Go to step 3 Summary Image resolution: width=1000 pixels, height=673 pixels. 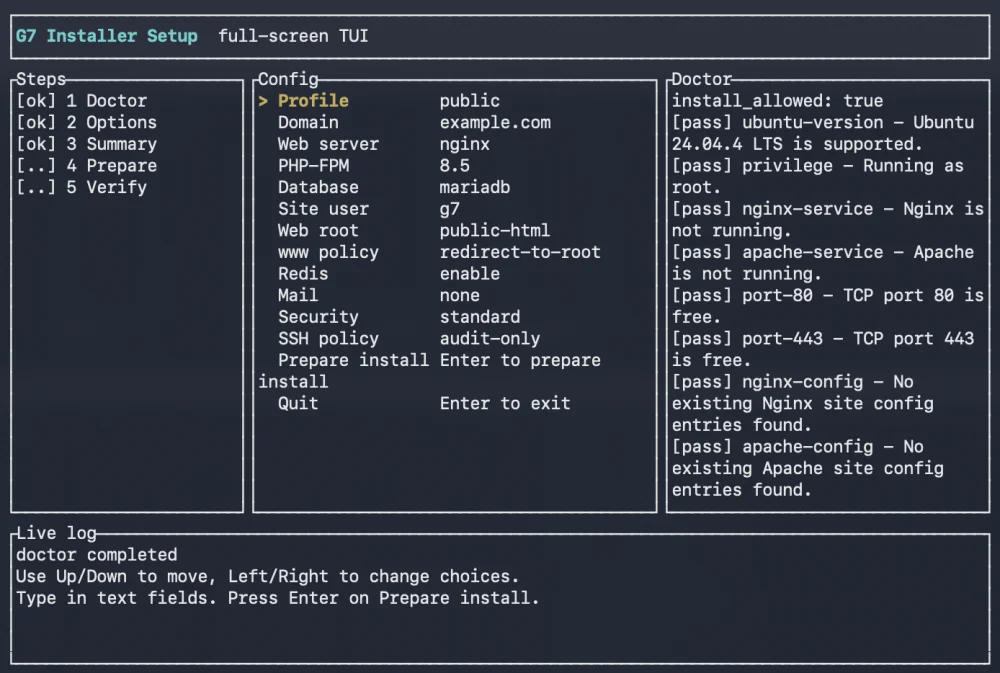(87, 144)
